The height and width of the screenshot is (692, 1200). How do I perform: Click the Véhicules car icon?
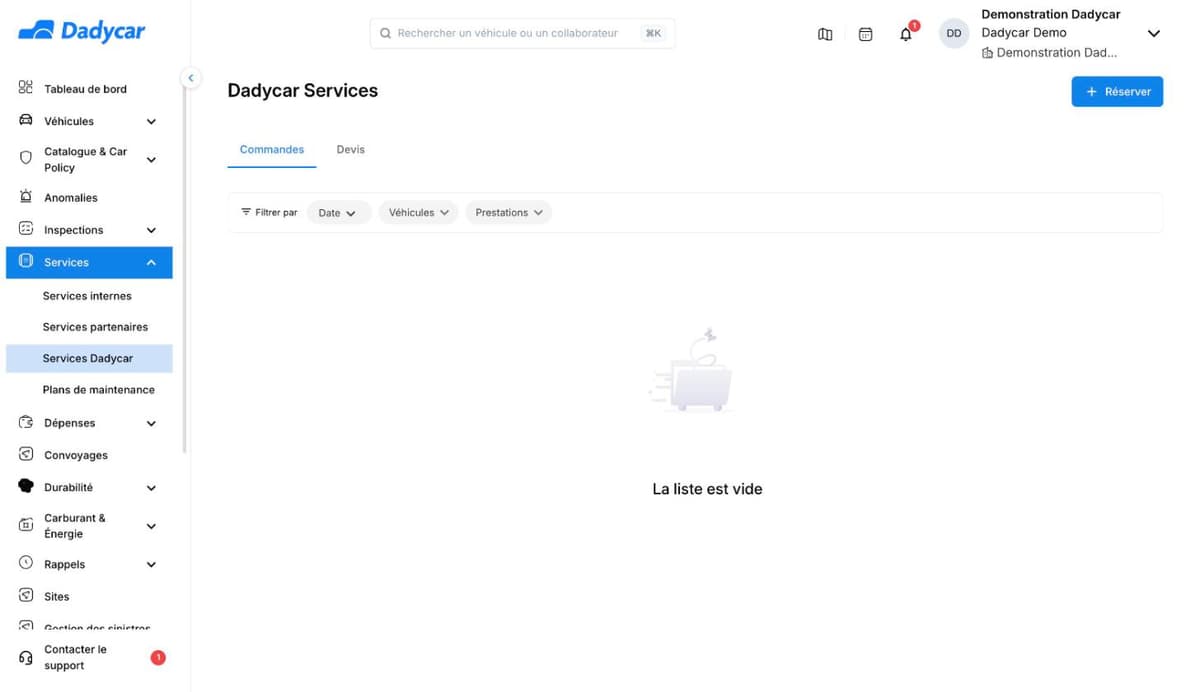pos(26,120)
